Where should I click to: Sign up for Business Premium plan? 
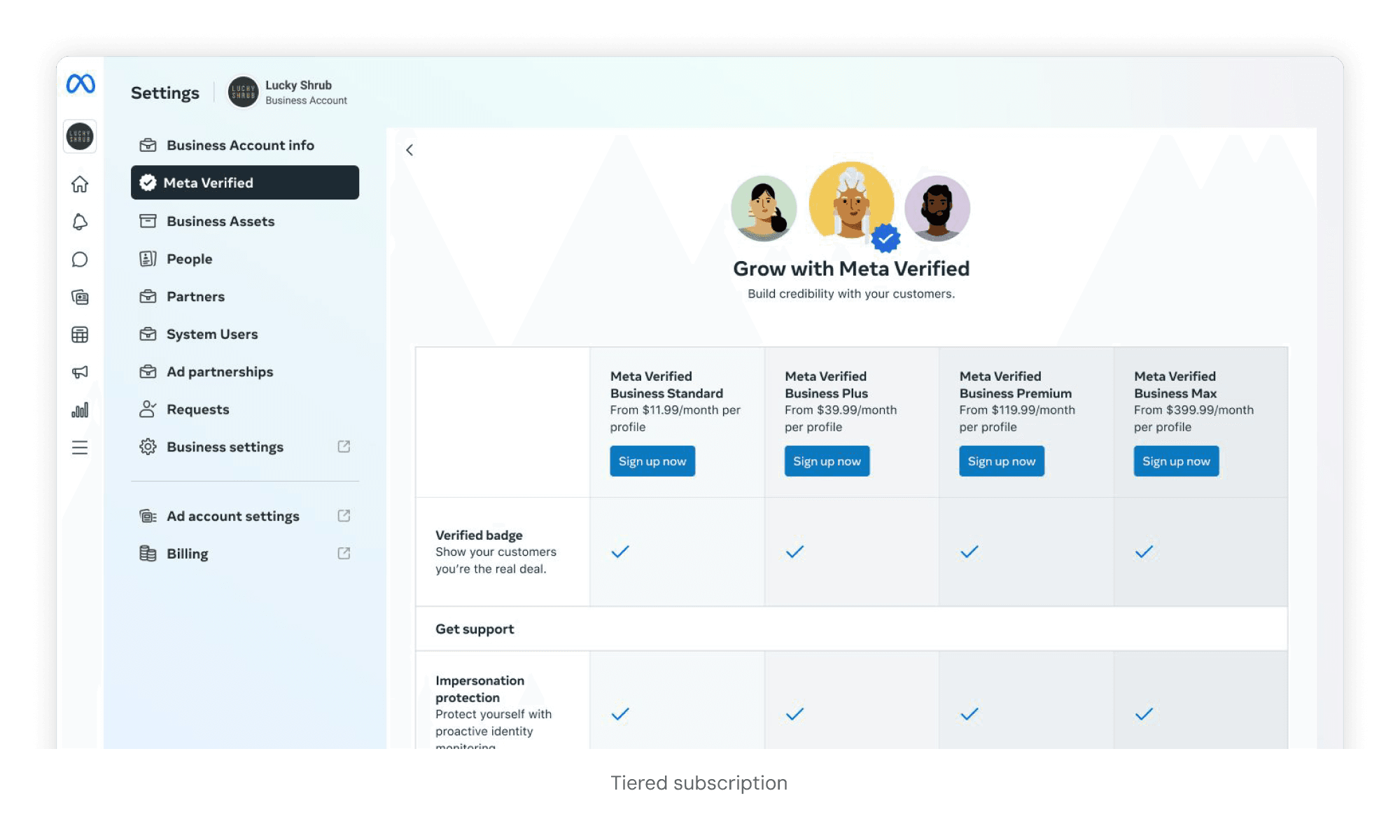tap(1001, 461)
